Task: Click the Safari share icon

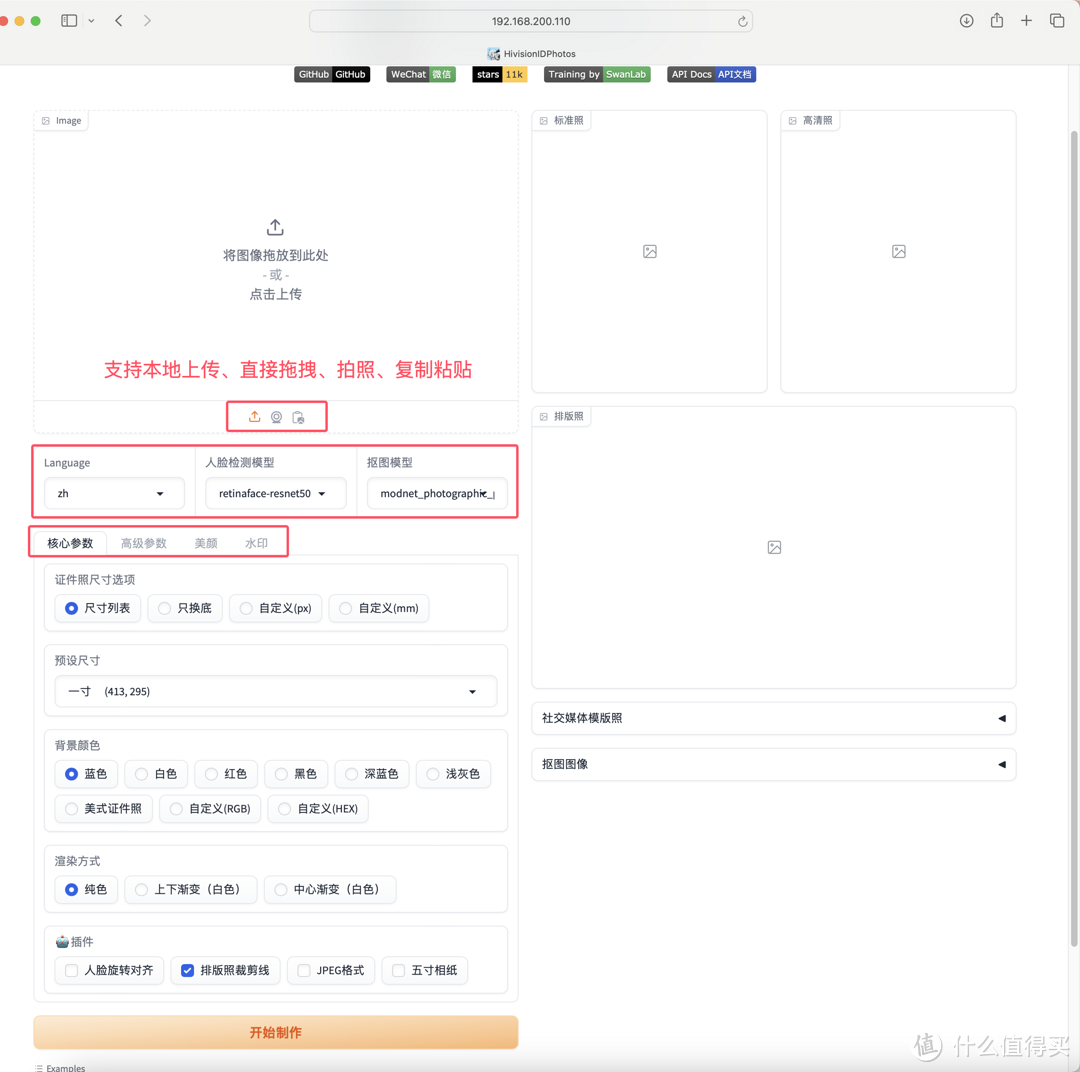Action: point(997,21)
